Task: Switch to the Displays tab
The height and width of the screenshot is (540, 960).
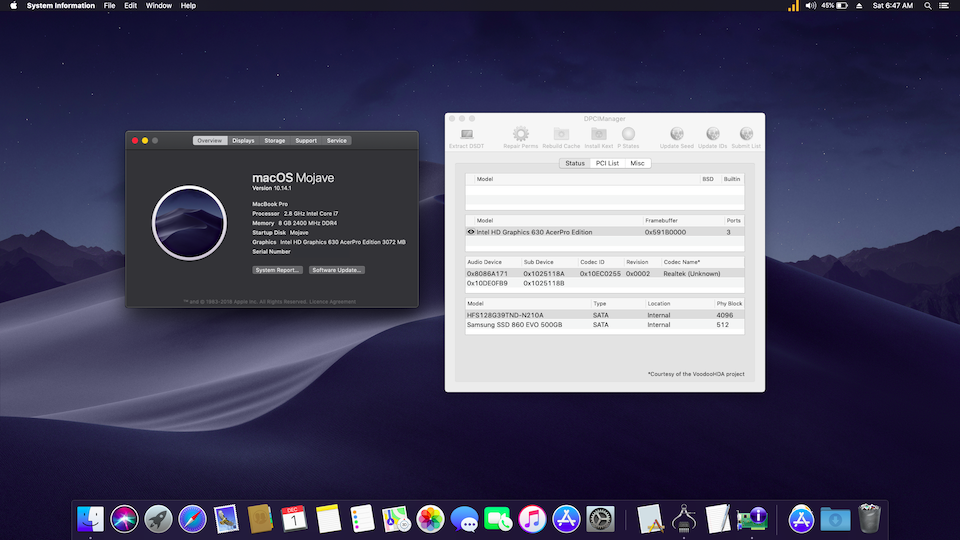Action: pos(243,141)
